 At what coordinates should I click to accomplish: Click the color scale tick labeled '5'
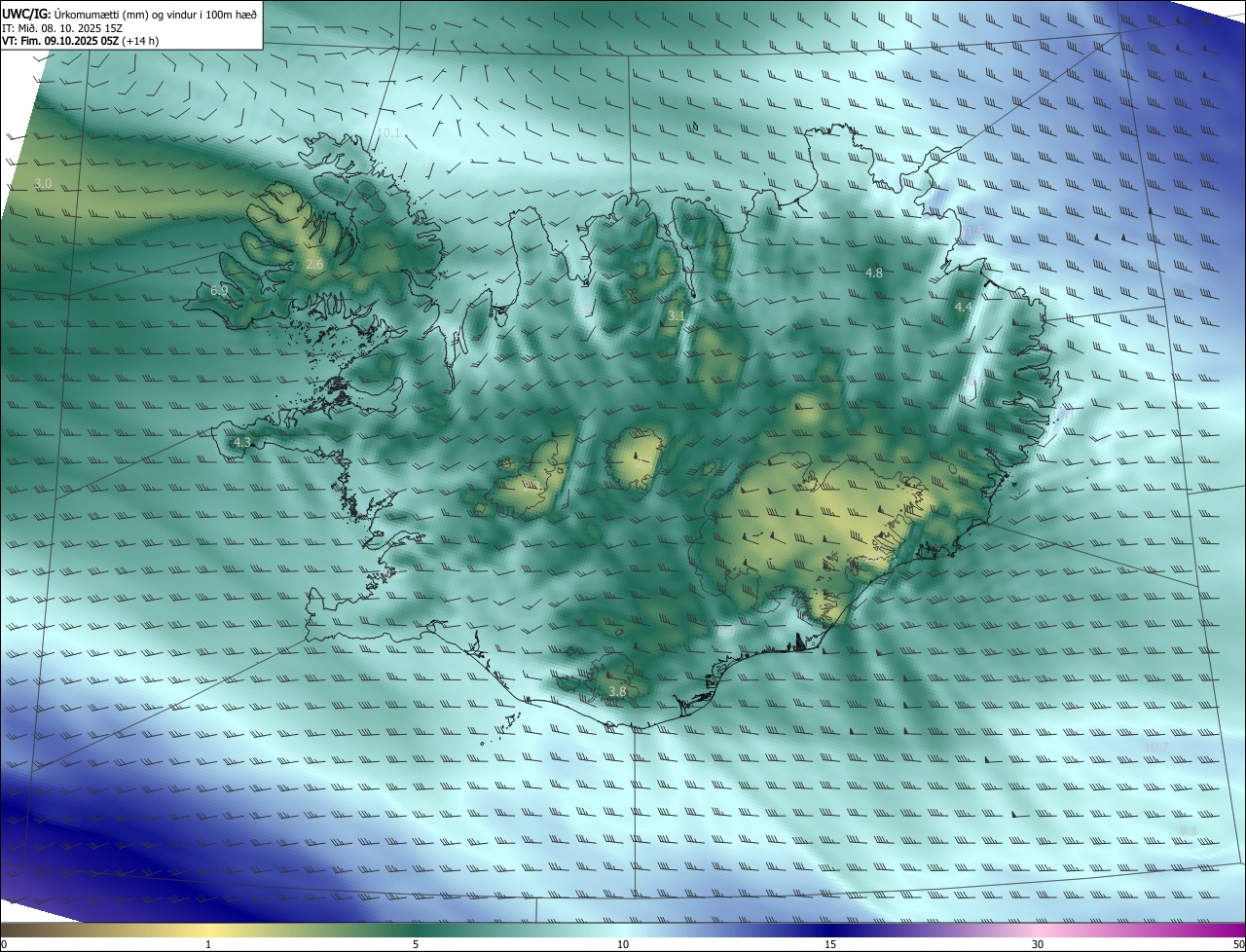click(x=416, y=944)
